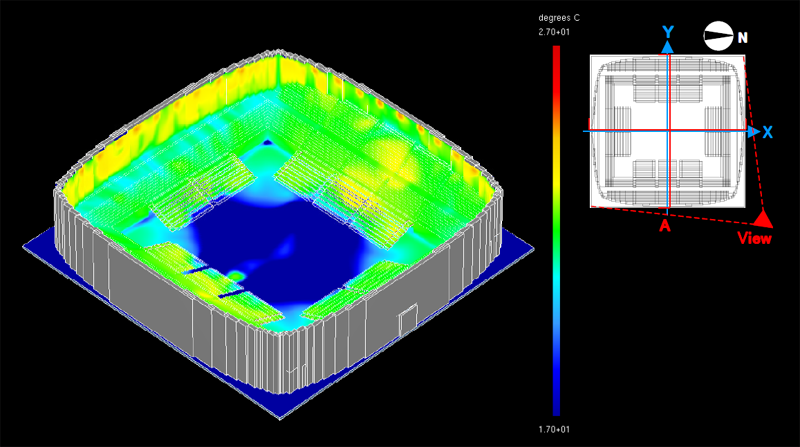Click the red View direction triangle
This screenshot has height=447, width=800.
(763, 218)
